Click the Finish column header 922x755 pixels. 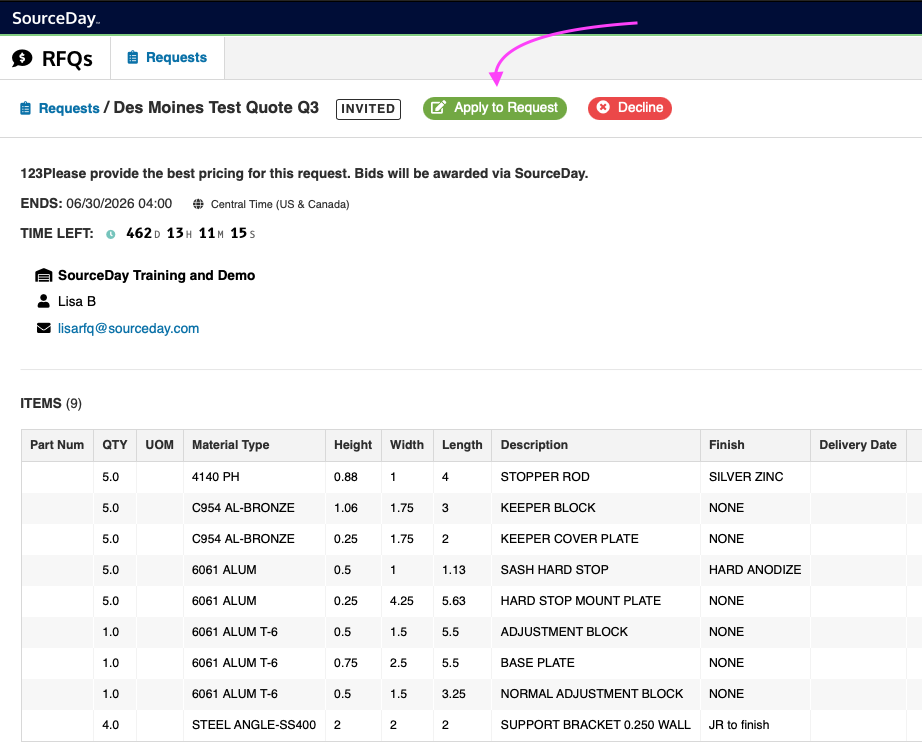(755, 445)
